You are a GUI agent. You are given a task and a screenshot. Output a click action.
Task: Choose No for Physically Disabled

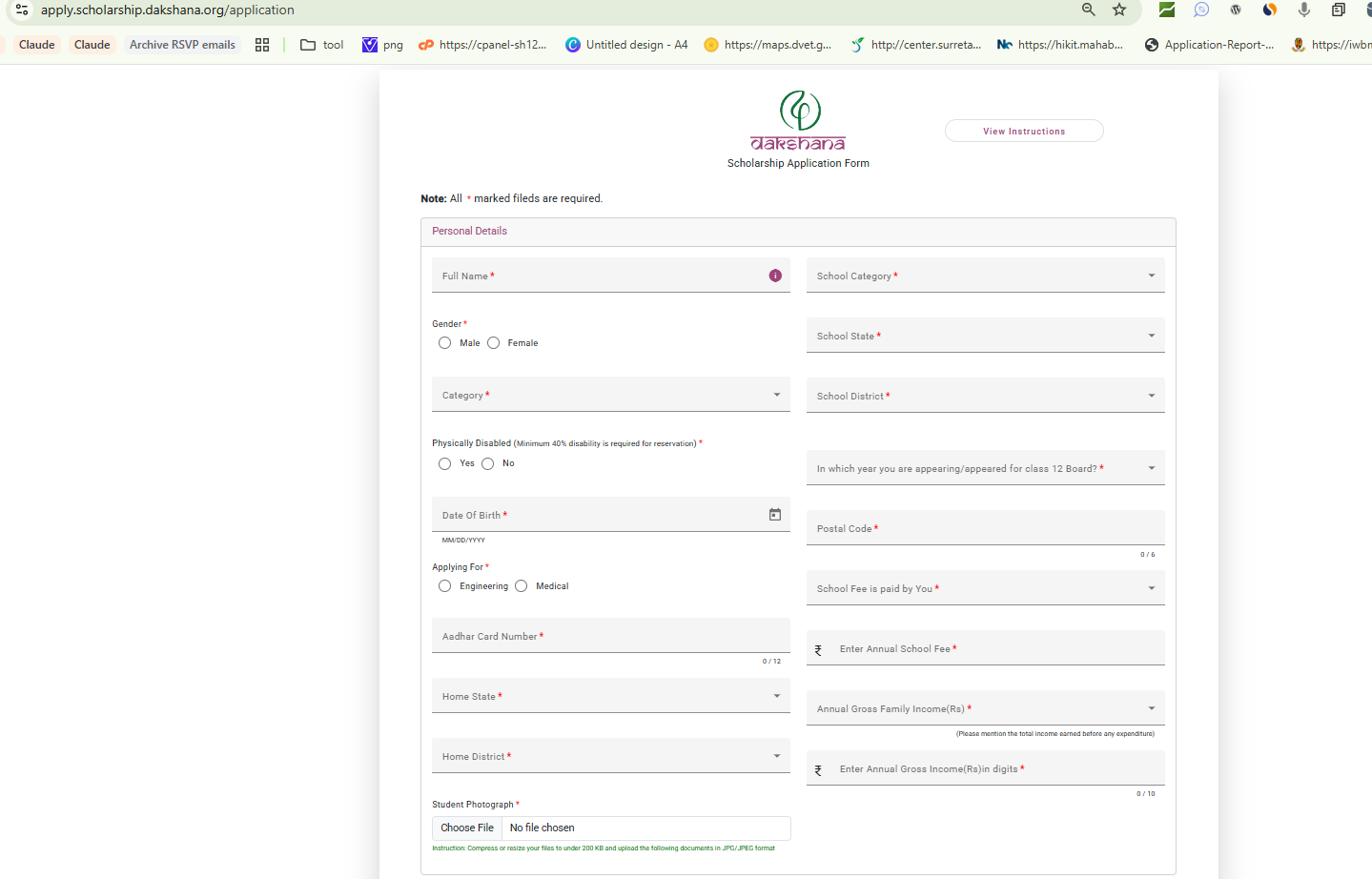[x=487, y=463]
